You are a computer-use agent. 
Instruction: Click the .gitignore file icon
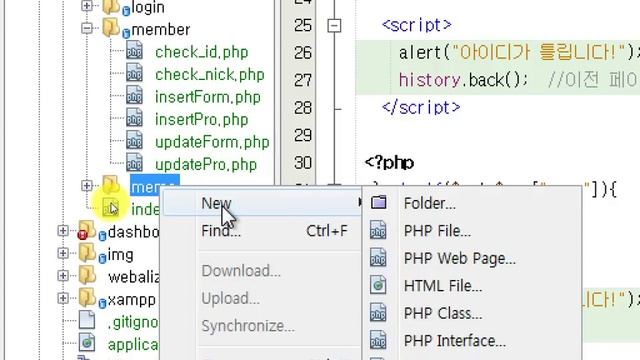[87, 320]
